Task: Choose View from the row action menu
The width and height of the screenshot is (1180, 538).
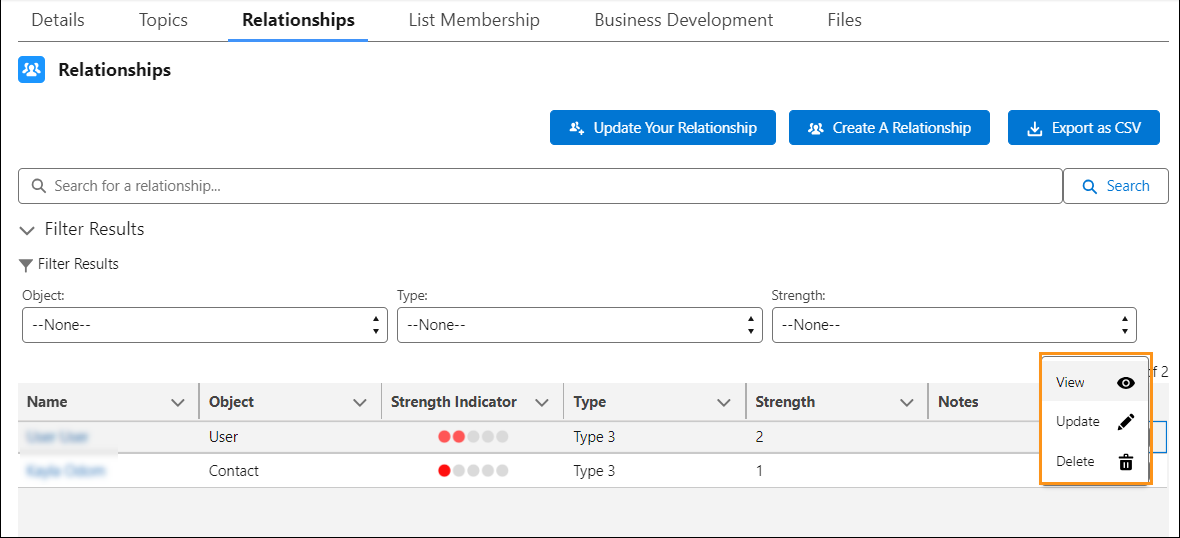Action: (1095, 382)
